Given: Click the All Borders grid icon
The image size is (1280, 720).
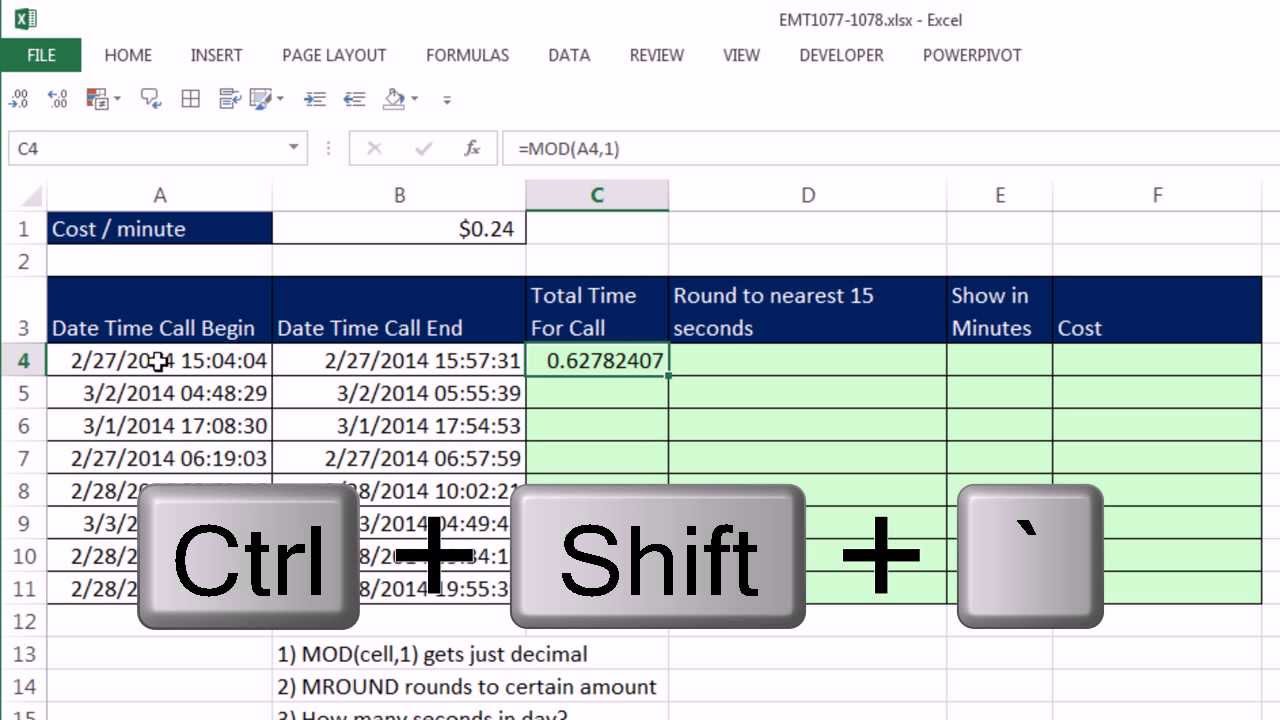Looking at the screenshot, I should tap(190, 98).
